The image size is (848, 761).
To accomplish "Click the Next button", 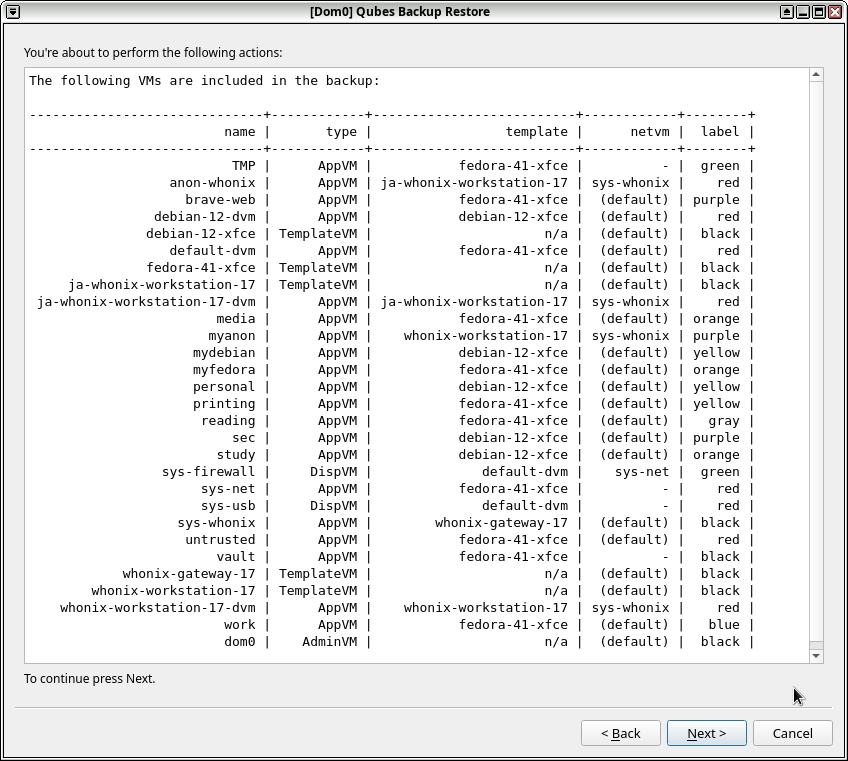I will 706,733.
